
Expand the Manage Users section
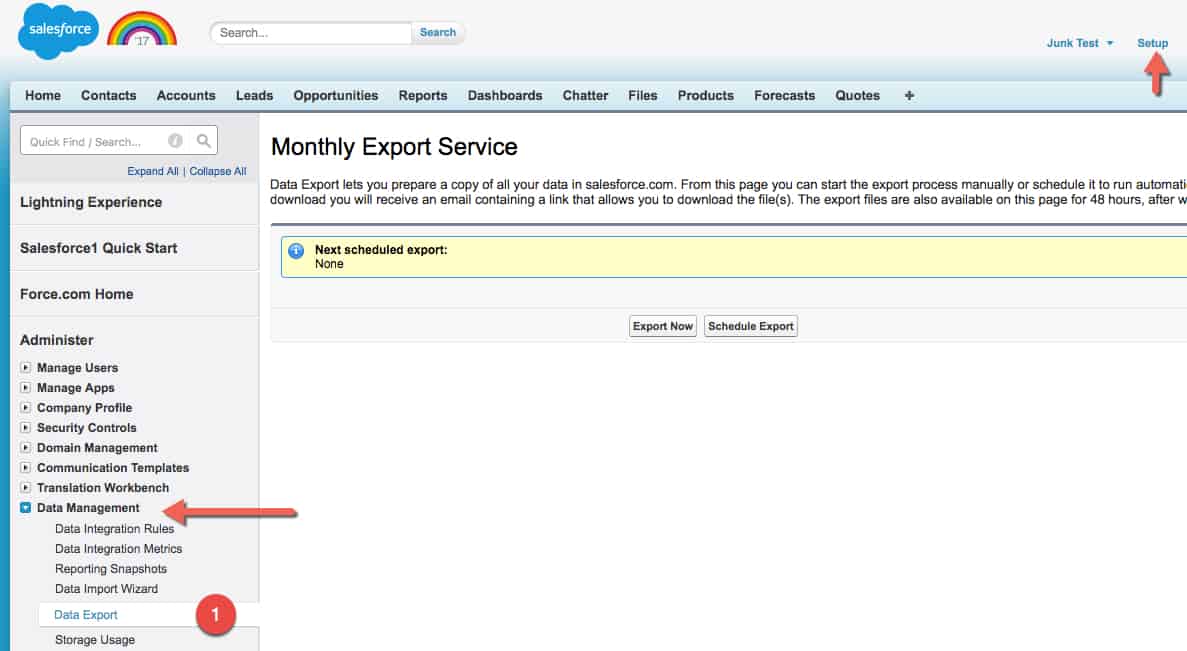point(26,367)
